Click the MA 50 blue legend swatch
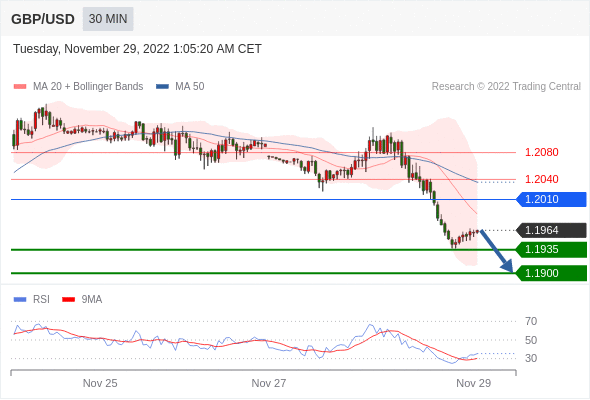590x400 pixels. pos(162,87)
